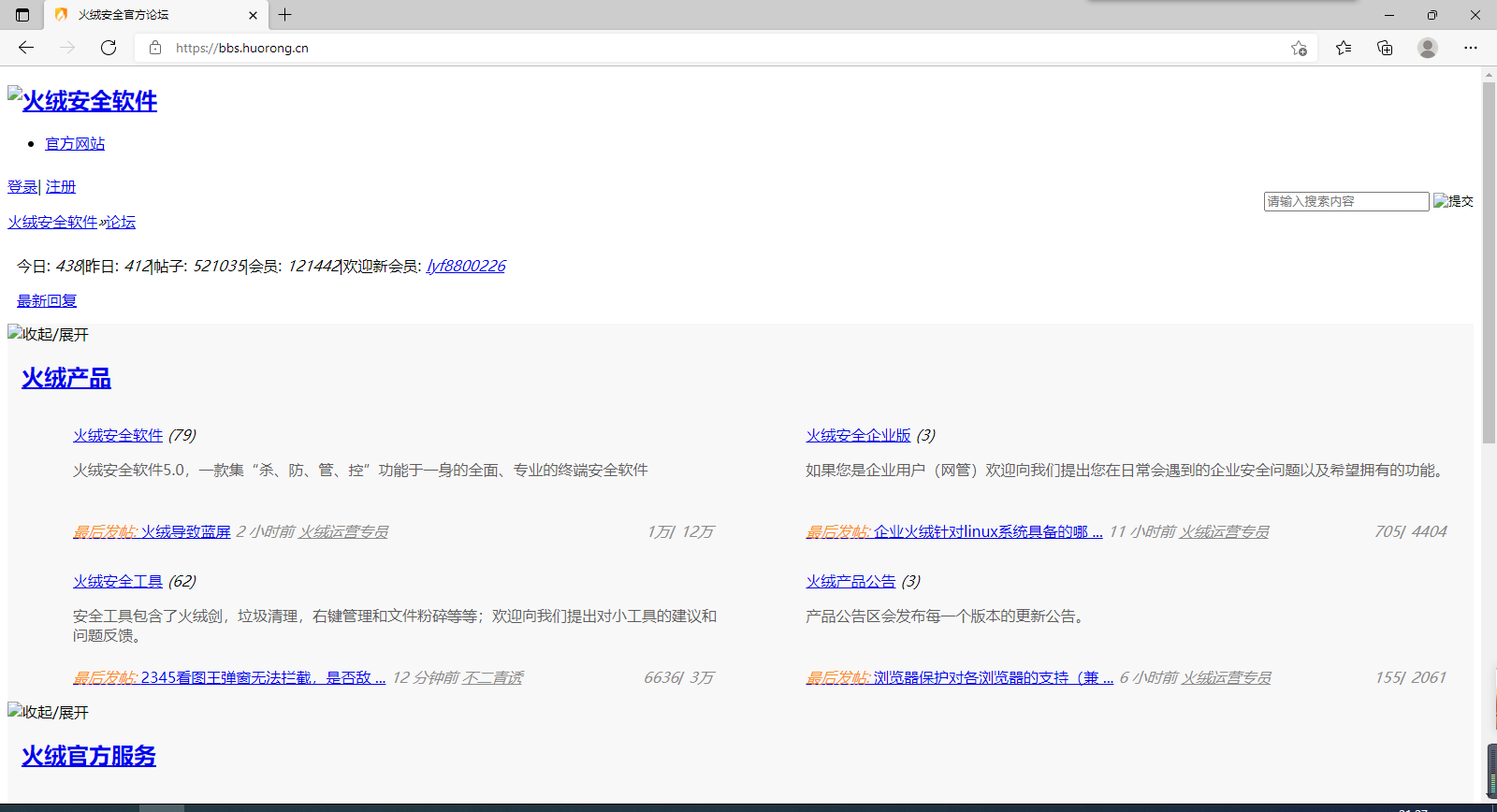The image size is (1497, 812).
Task: Restore down the browser window
Action: click(x=1432, y=15)
